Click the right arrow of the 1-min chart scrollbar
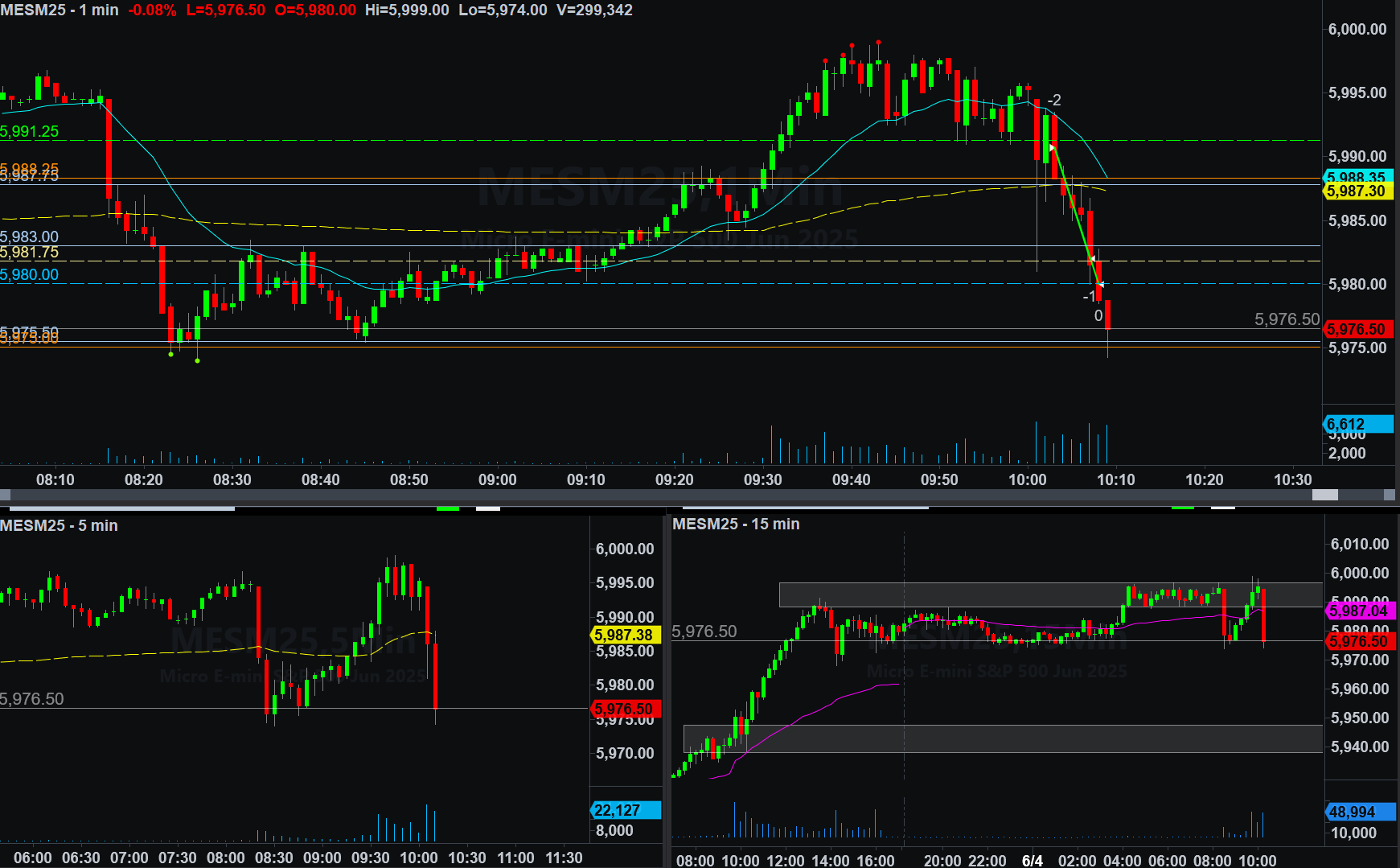This screenshot has width=1400, height=868. click(x=1389, y=495)
